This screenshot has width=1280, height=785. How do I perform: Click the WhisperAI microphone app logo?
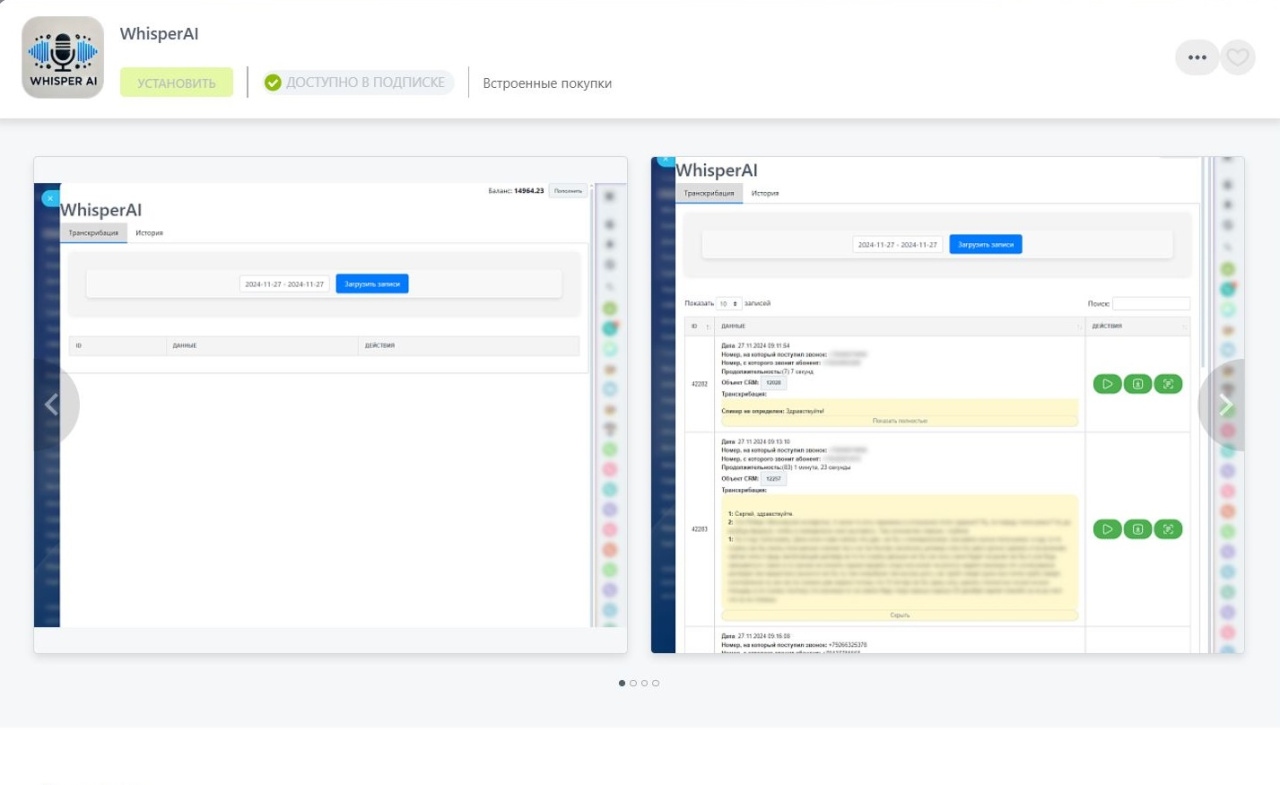coord(63,57)
